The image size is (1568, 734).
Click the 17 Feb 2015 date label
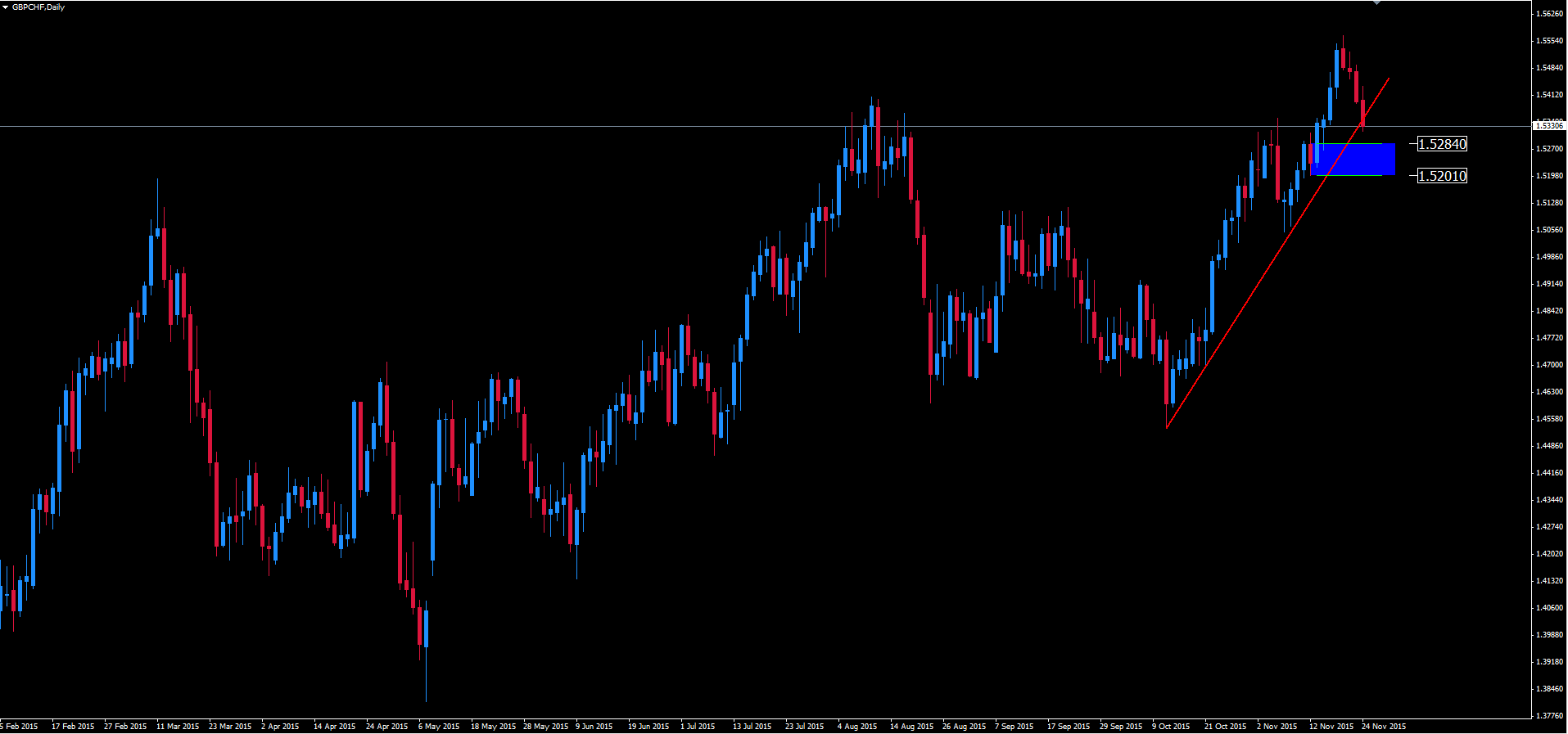(x=73, y=726)
